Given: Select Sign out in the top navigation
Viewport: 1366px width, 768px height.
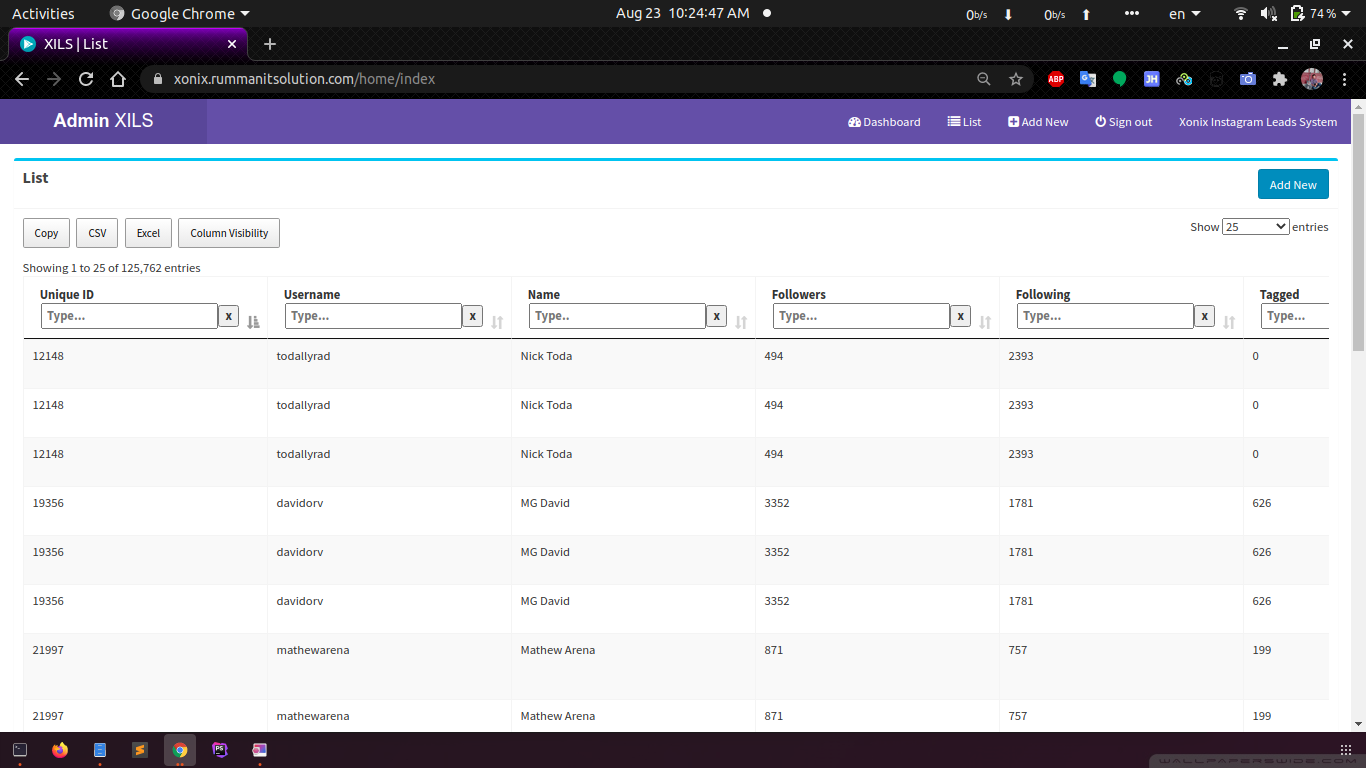Looking at the screenshot, I should pyautogui.click(x=1123, y=122).
